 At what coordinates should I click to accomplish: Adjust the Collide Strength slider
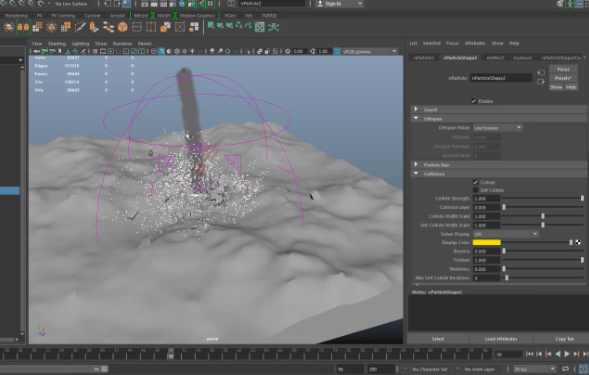(x=543, y=198)
